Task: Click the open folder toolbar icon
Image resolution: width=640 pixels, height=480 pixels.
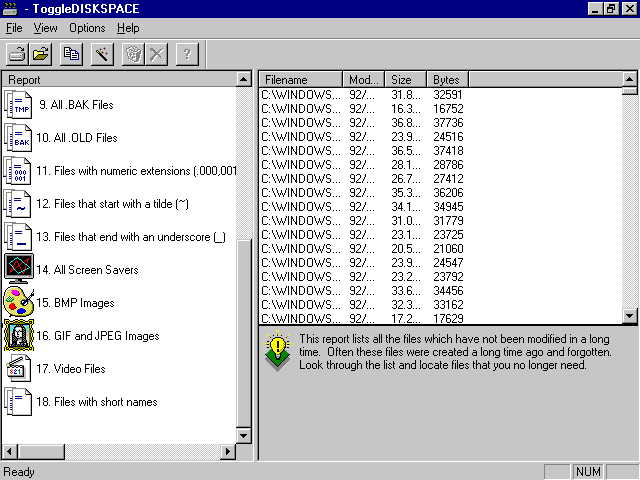Action: coord(41,54)
